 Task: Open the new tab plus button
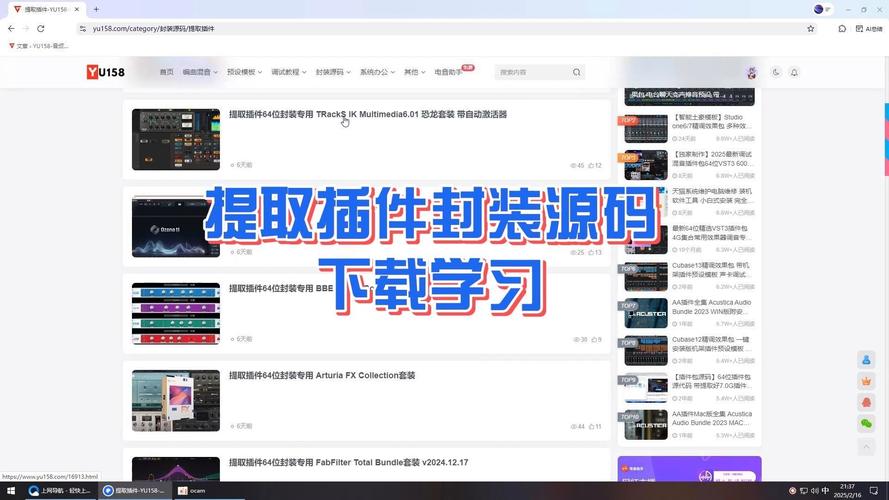click(x=96, y=9)
